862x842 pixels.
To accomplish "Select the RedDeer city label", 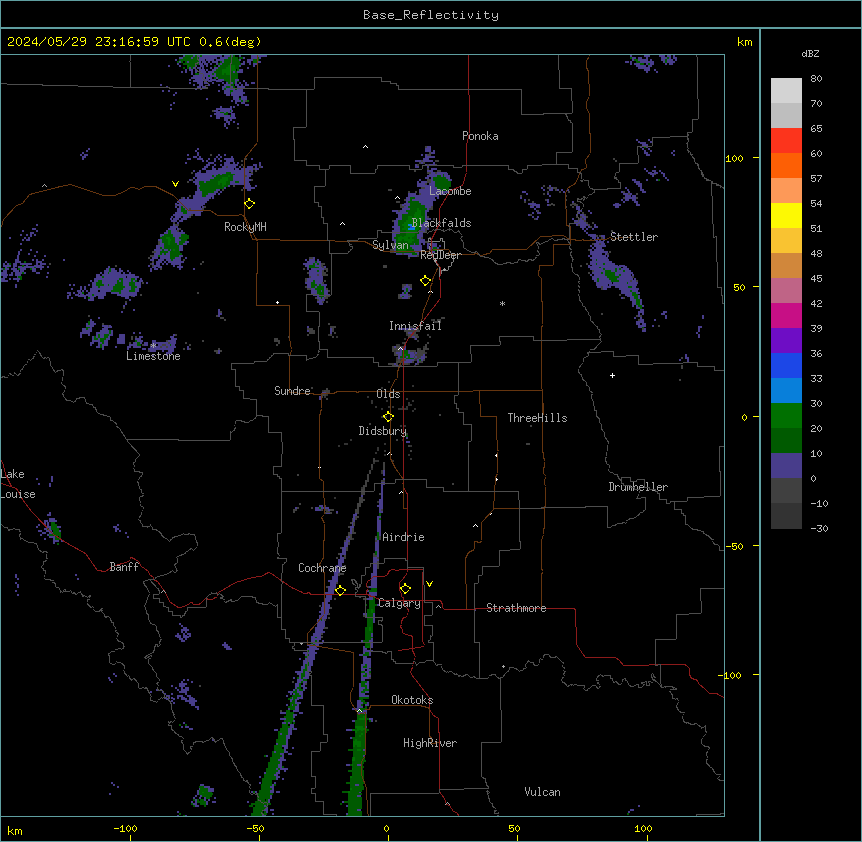I will [x=440, y=255].
